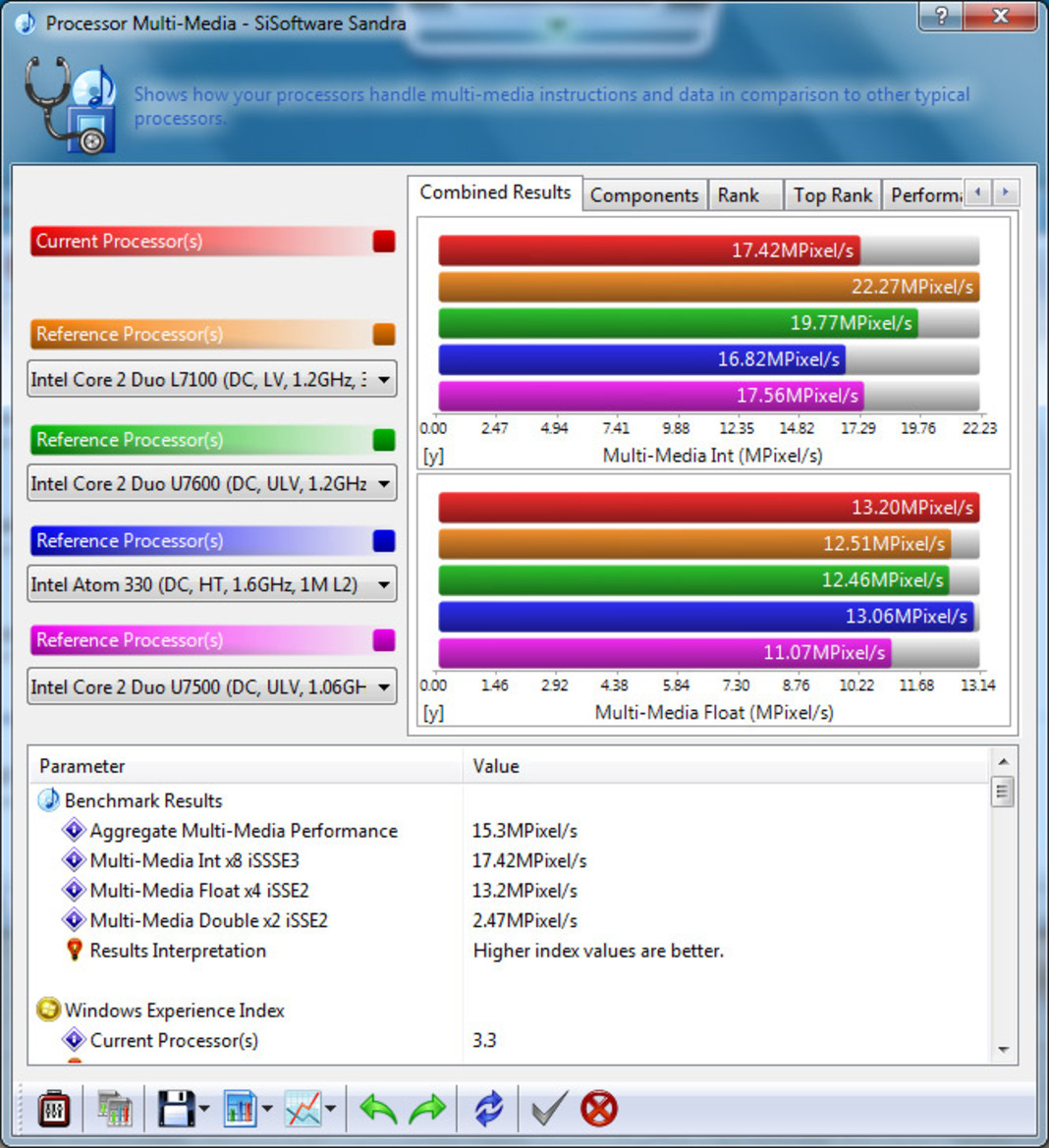Click the green back arrow
The width and height of the screenshot is (1049, 1148).
[x=378, y=1109]
